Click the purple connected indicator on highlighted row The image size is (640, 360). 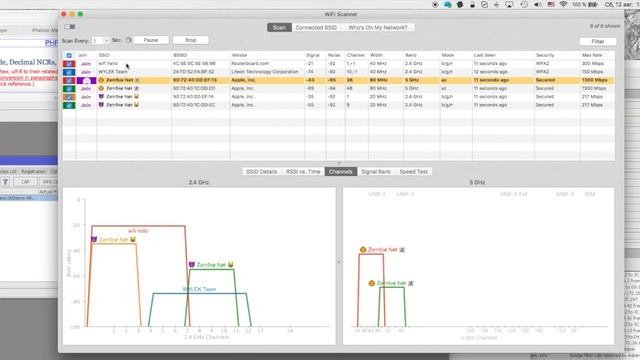(86, 81)
